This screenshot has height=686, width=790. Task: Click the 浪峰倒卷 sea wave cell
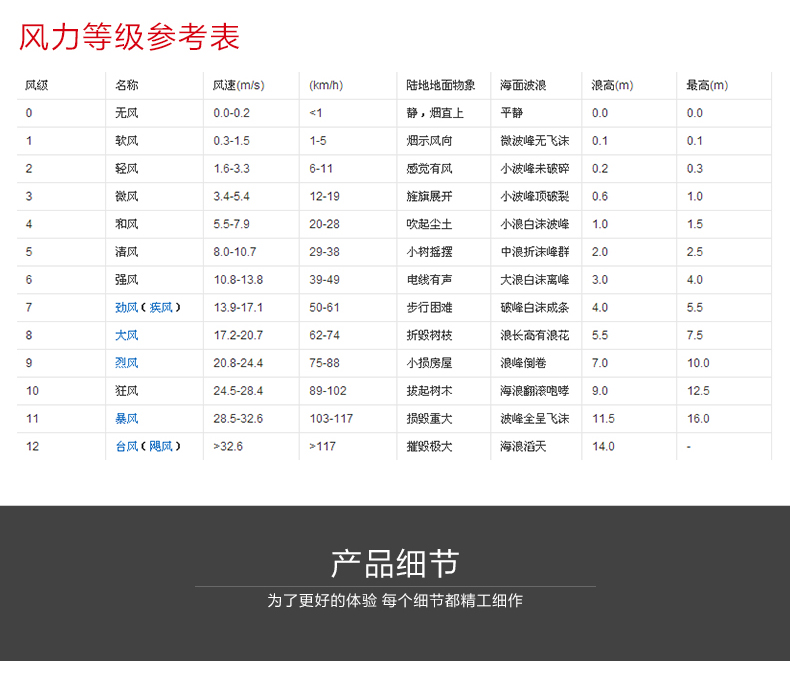pyautogui.click(x=523, y=363)
